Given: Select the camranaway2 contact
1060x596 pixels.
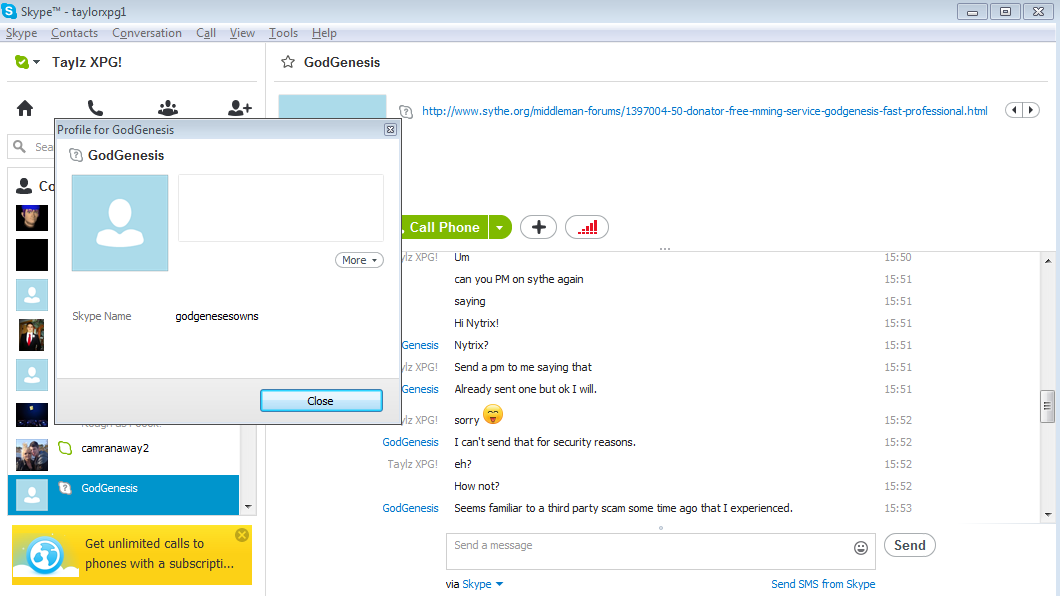Looking at the screenshot, I should (124, 455).
